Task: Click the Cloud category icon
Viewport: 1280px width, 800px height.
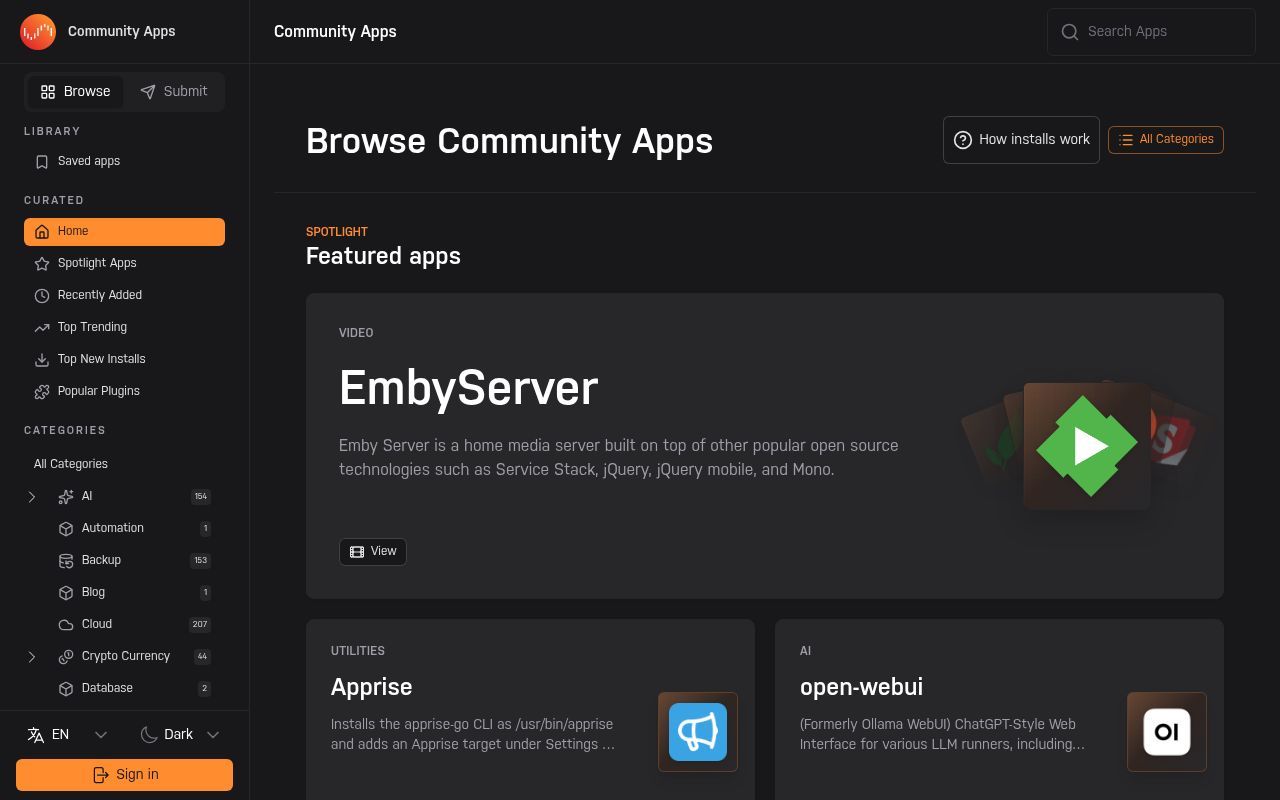Action: pyautogui.click(x=66, y=625)
